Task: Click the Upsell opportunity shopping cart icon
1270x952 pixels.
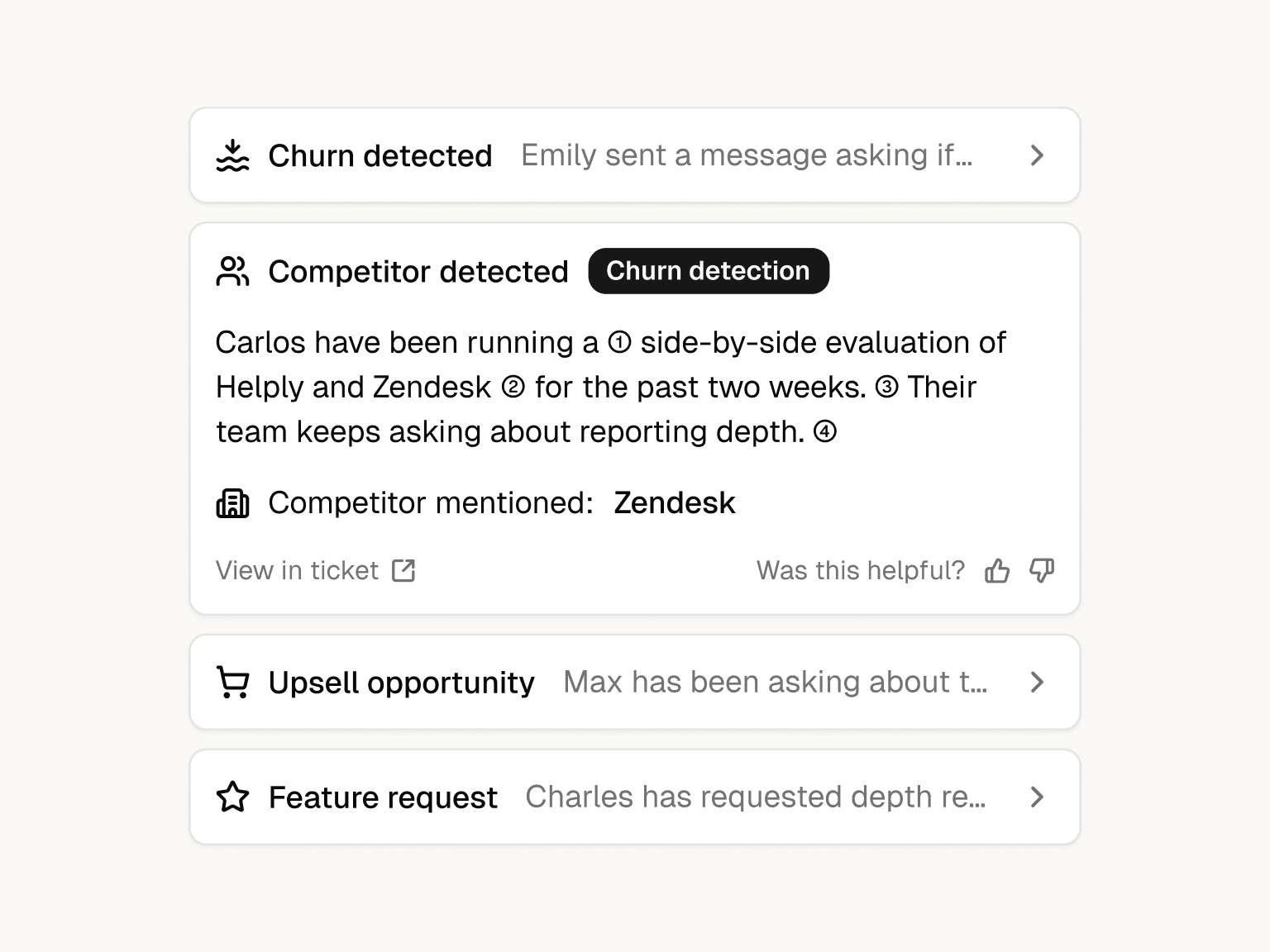Action: [232, 683]
